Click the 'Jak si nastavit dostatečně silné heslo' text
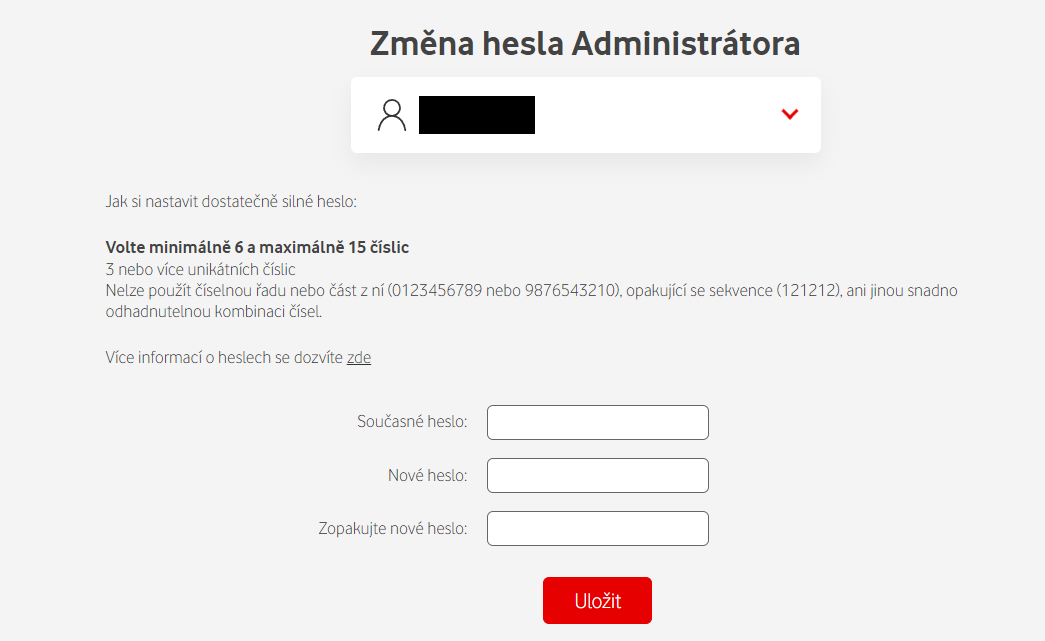Viewport: 1045px width, 641px height. [231, 201]
